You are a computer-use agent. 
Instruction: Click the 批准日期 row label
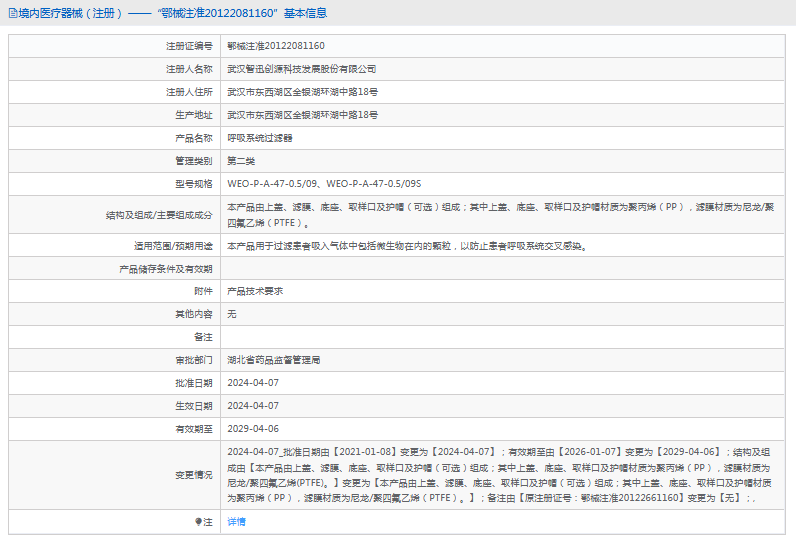click(x=194, y=383)
